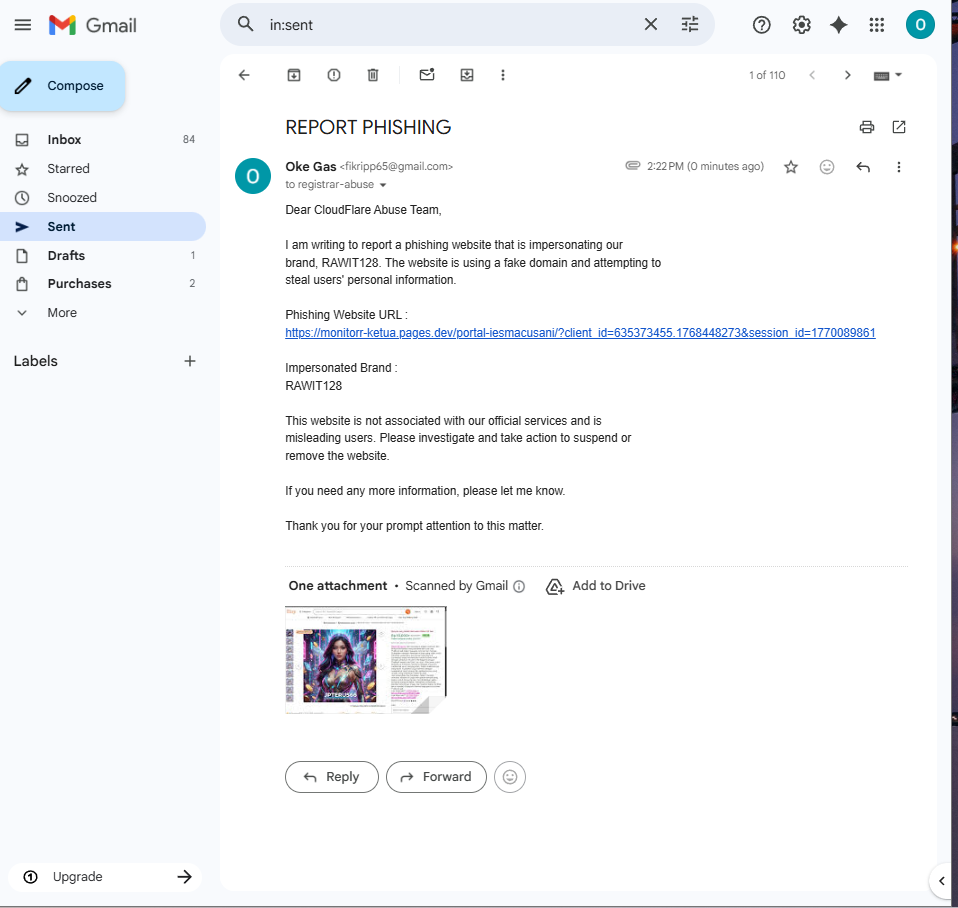This screenshot has height=908, width=958.
Task: Open Snoozed folder
Action: point(103,197)
